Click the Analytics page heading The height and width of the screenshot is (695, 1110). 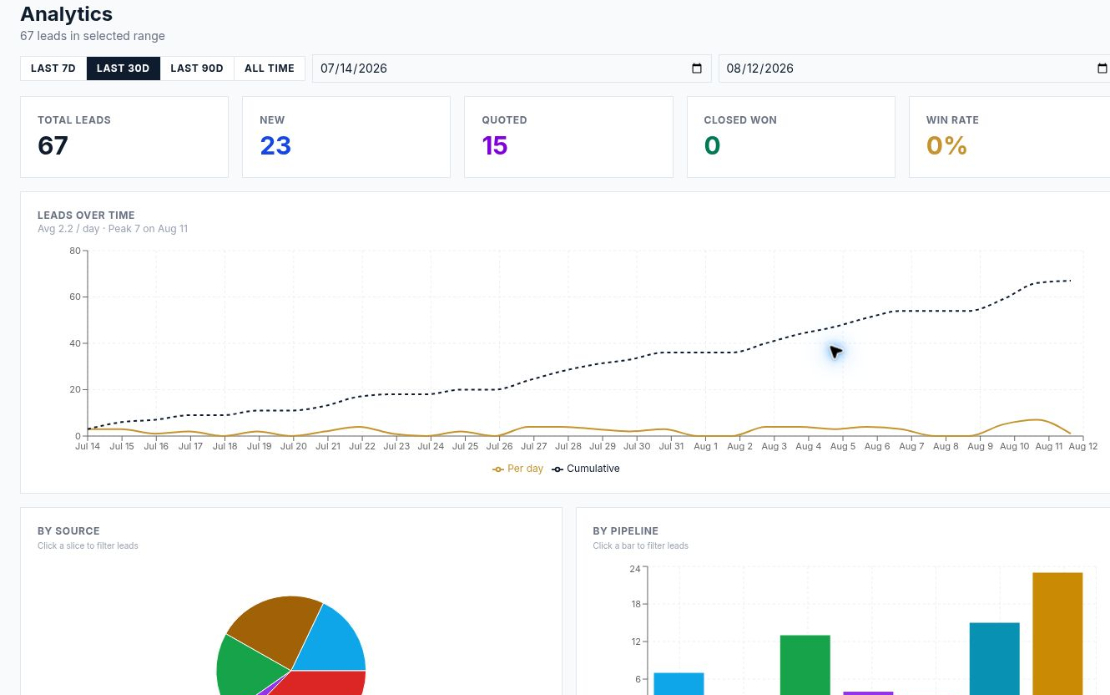(x=67, y=14)
